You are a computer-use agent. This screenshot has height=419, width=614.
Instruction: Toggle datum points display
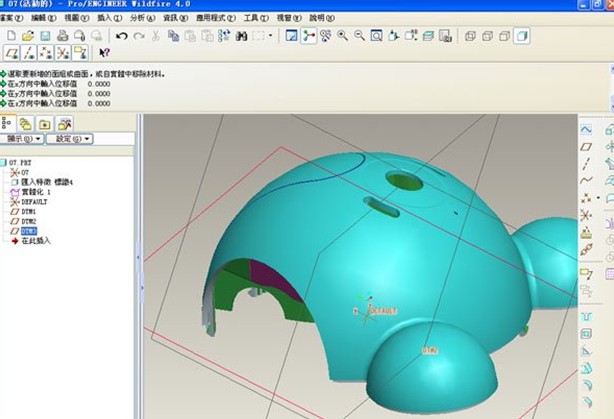tap(46, 53)
